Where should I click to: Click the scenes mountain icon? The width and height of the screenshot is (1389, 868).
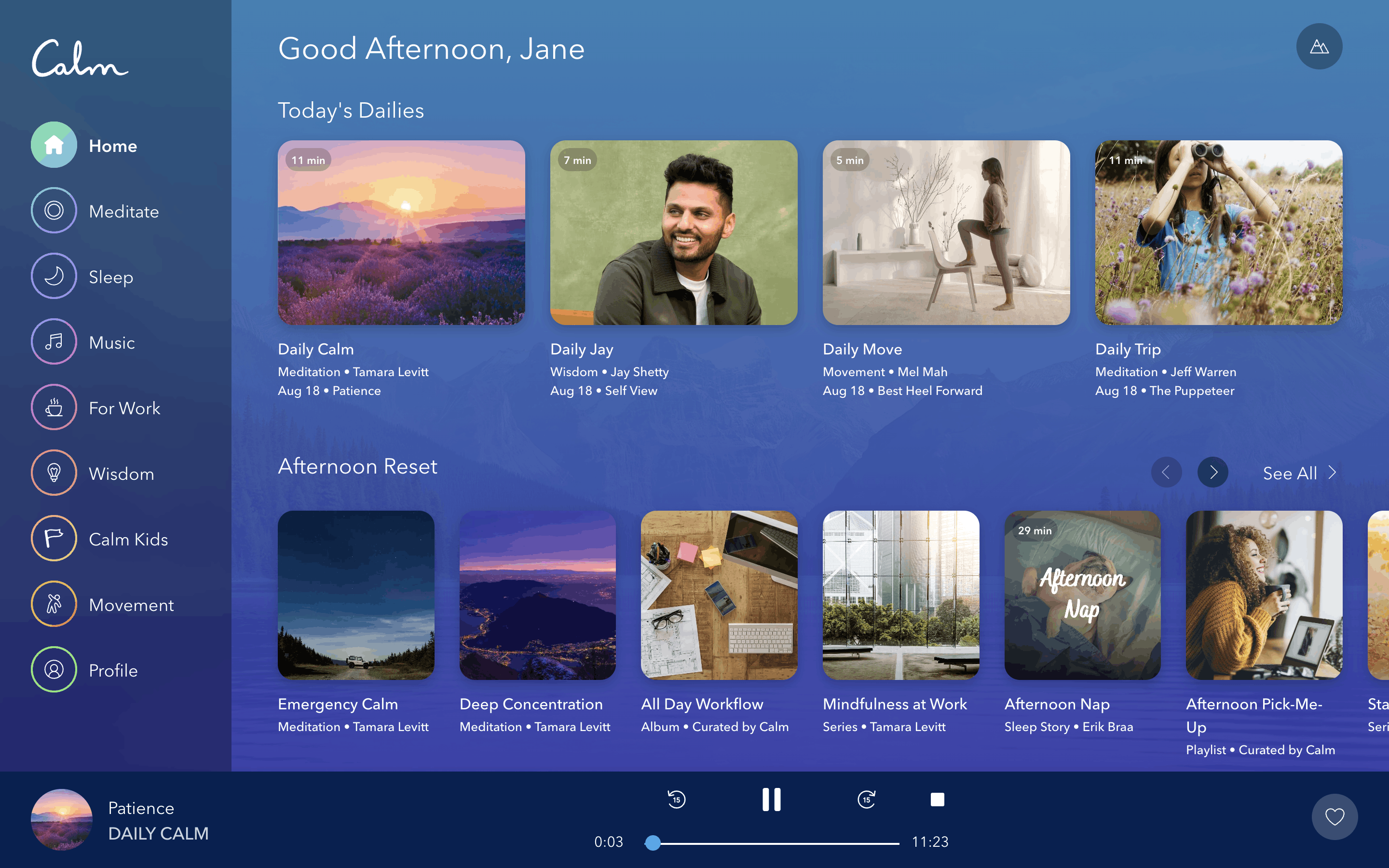pos(1319,46)
